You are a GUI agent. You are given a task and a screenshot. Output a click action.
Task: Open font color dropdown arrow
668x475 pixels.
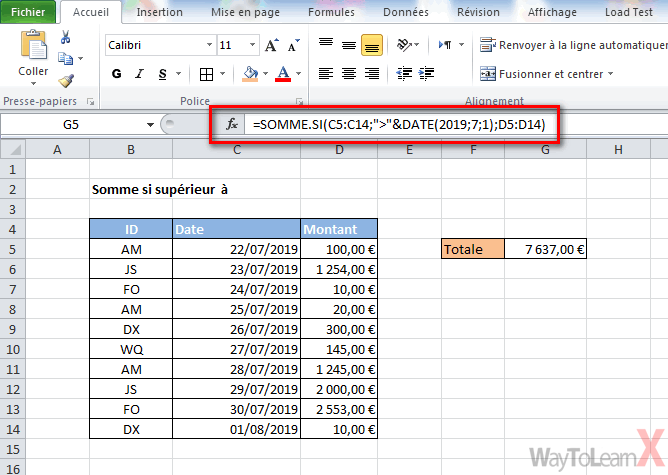(x=299, y=74)
